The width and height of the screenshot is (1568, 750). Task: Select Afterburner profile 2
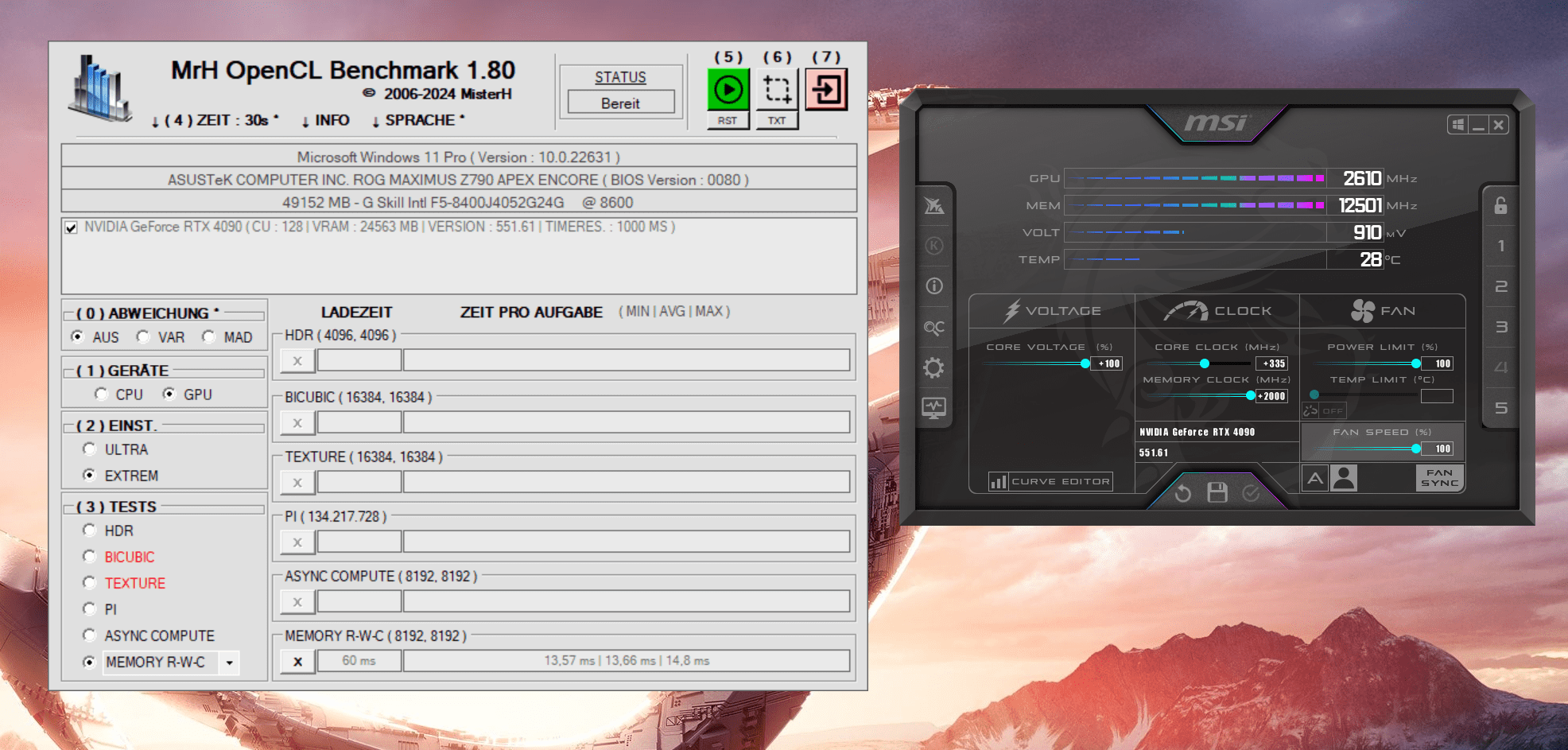[1500, 286]
